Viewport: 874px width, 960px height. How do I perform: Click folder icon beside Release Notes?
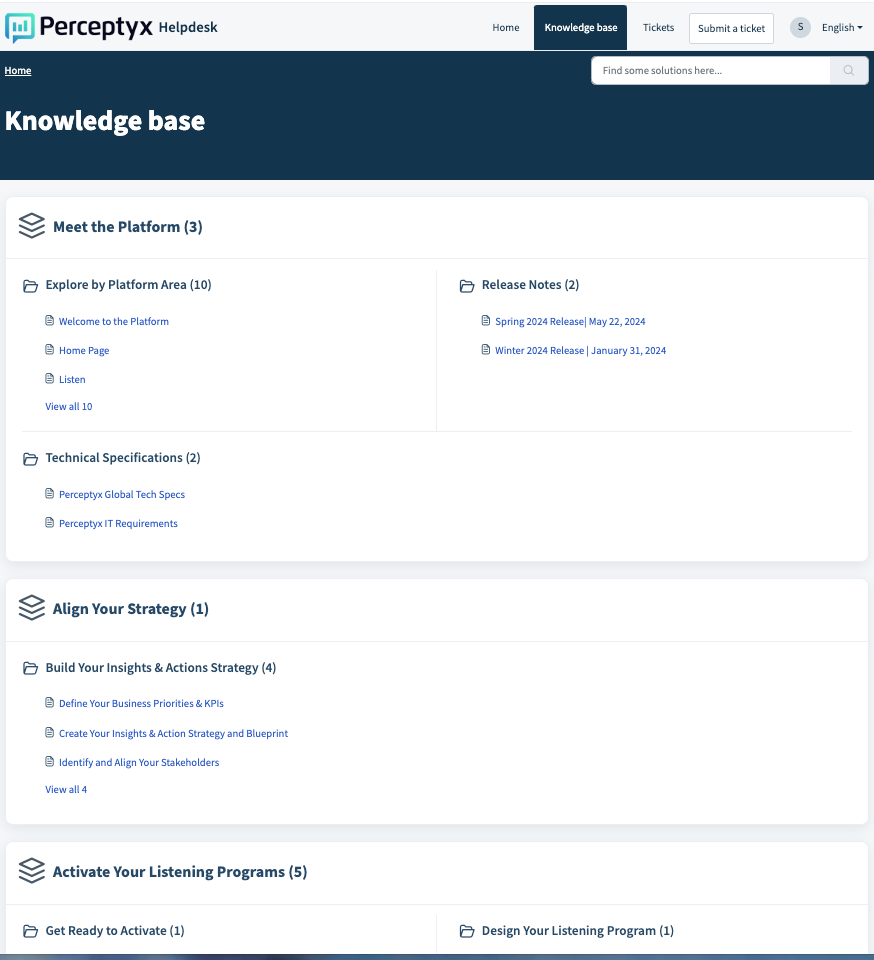pos(466,285)
